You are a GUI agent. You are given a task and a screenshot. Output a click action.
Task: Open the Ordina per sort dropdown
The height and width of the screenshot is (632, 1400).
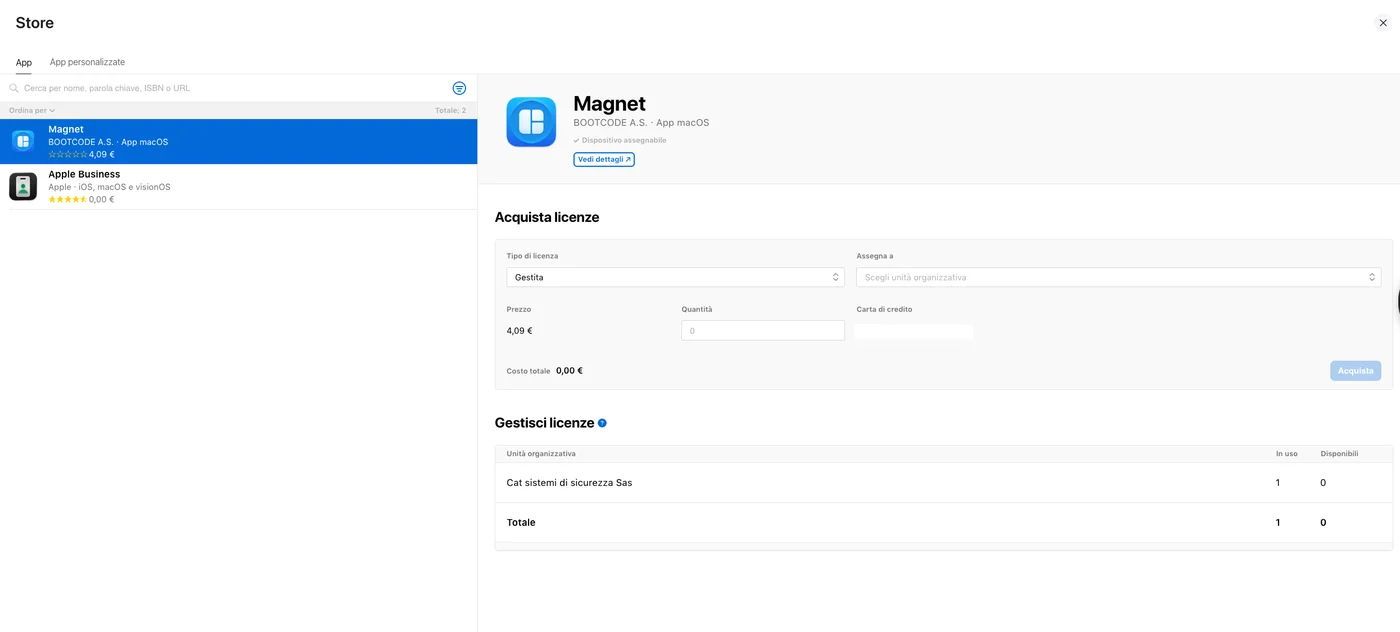32,110
